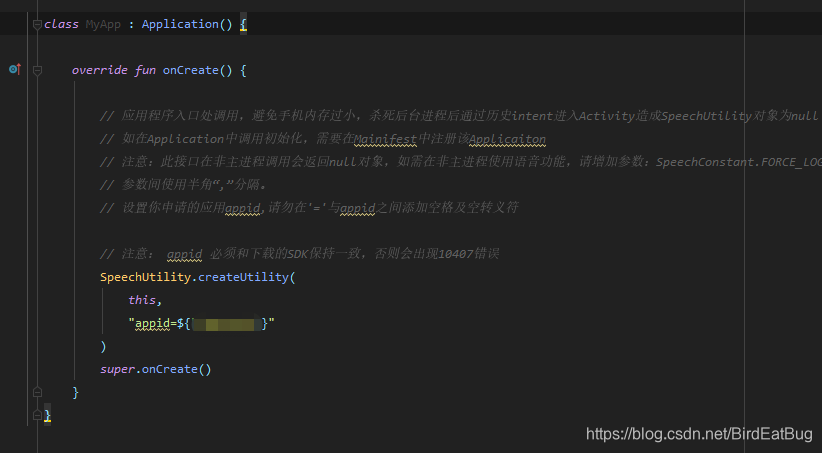Viewport: 822px width, 453px height.
Task: Collapse the MyApp class fold marker
Action: click(x=37, y=25)
